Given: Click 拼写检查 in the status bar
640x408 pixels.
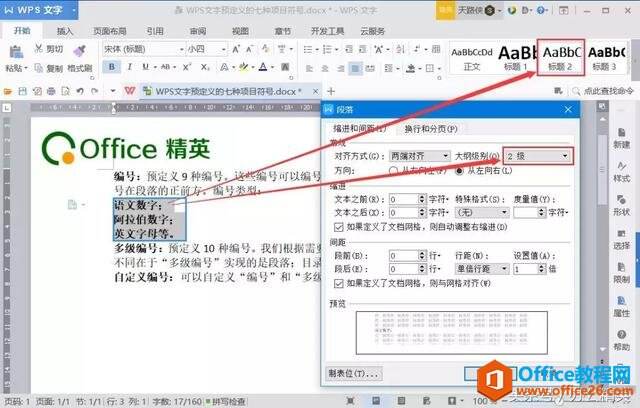Looking at the screenshot, I should (226, 401).
